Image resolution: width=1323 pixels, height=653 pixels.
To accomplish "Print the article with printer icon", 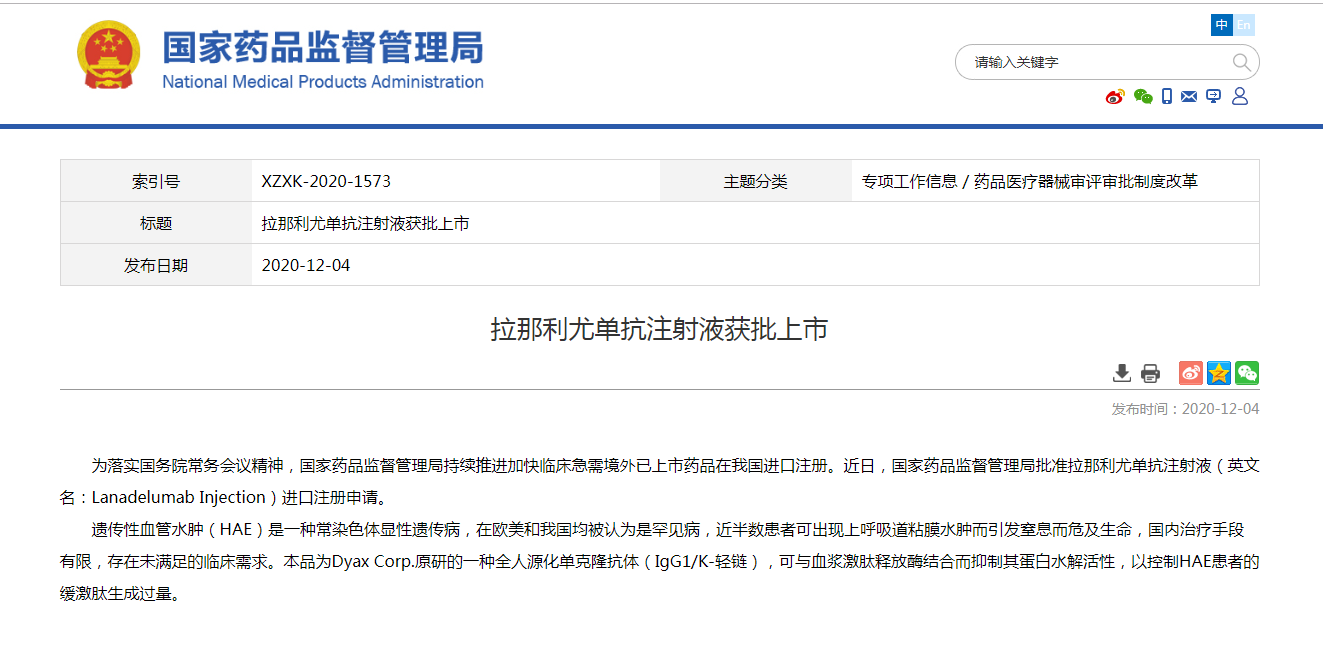I will 1150,373.
